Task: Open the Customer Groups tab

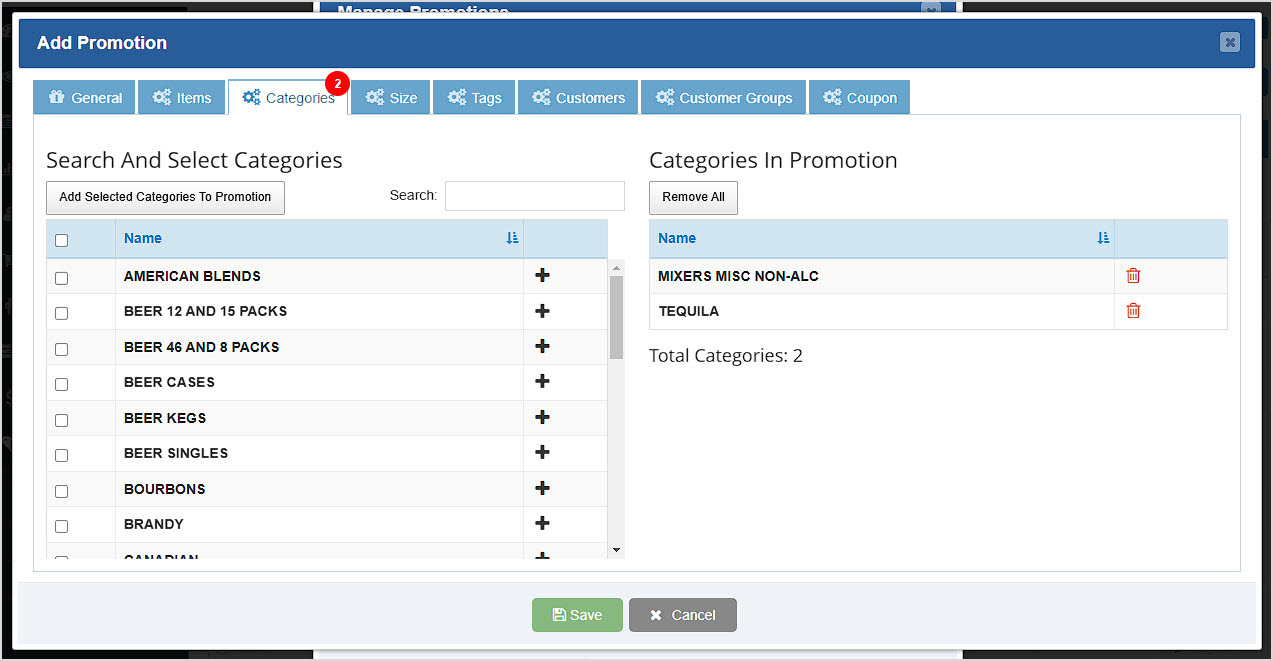Action: [x=723, y=97]
